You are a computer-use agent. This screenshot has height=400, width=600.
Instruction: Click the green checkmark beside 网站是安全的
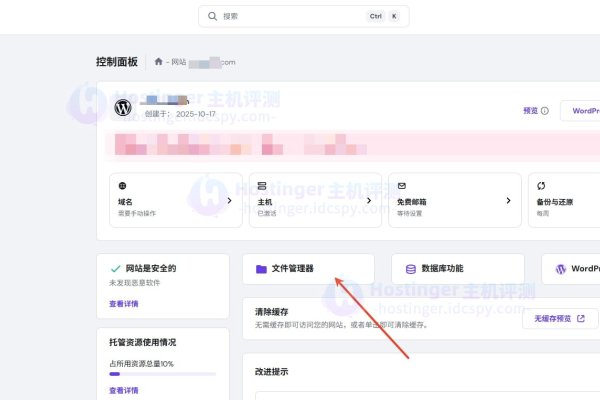[x=116, y=269]
